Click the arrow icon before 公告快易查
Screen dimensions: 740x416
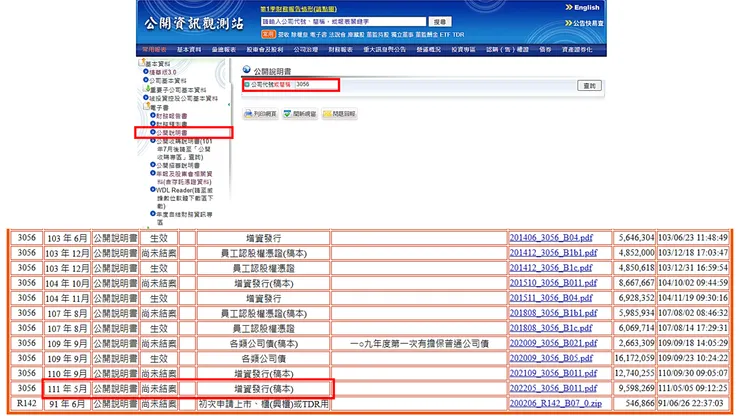[x=569, y=23]
